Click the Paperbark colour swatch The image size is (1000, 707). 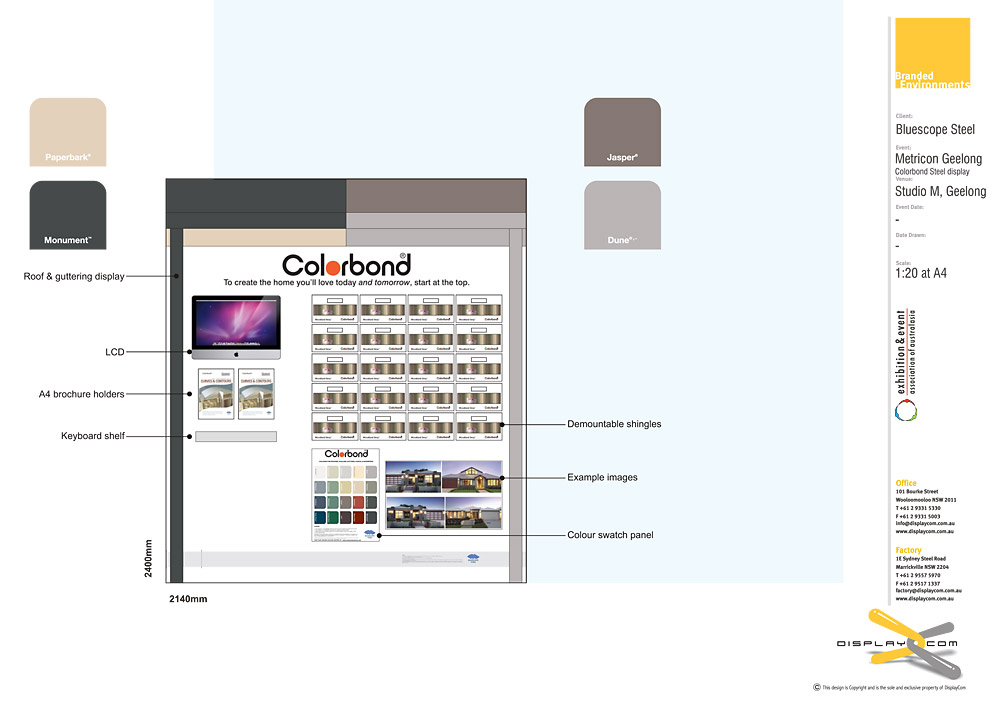pyautogui.click(x=68, y=132)
